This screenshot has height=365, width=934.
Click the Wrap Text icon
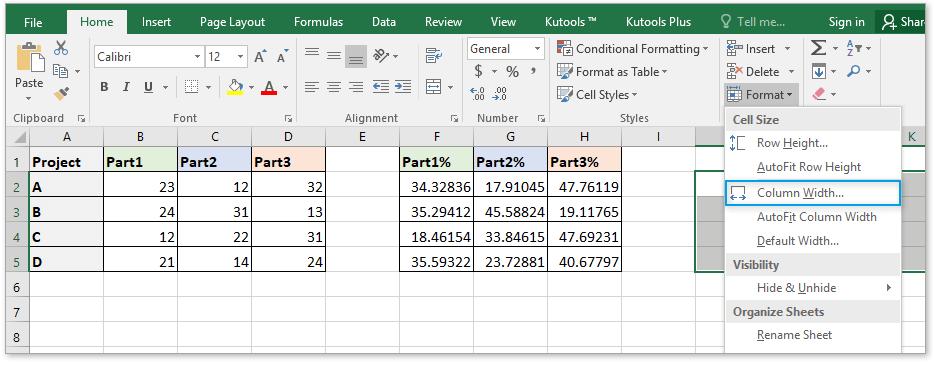click(433, 57)
